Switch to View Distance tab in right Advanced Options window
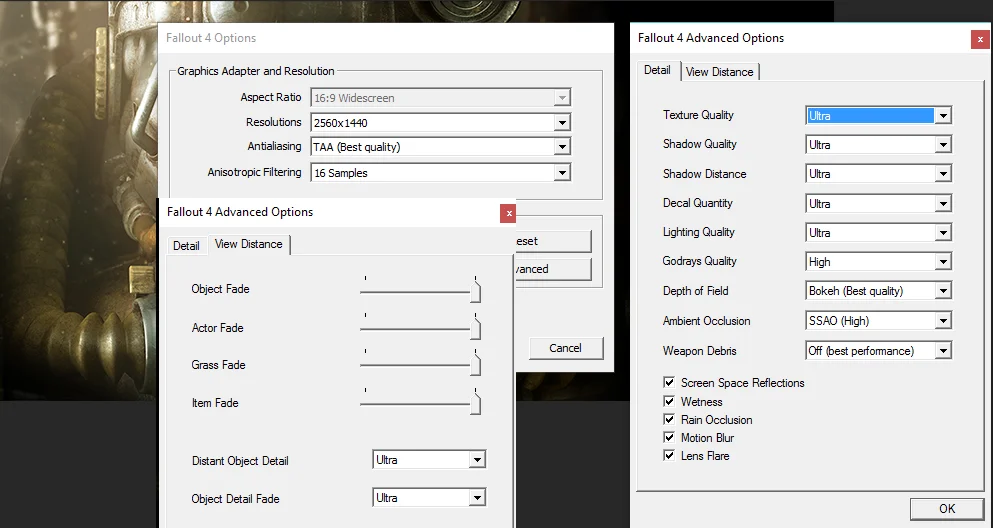Viewport: 993px width, 528px height. pos(719,72)
